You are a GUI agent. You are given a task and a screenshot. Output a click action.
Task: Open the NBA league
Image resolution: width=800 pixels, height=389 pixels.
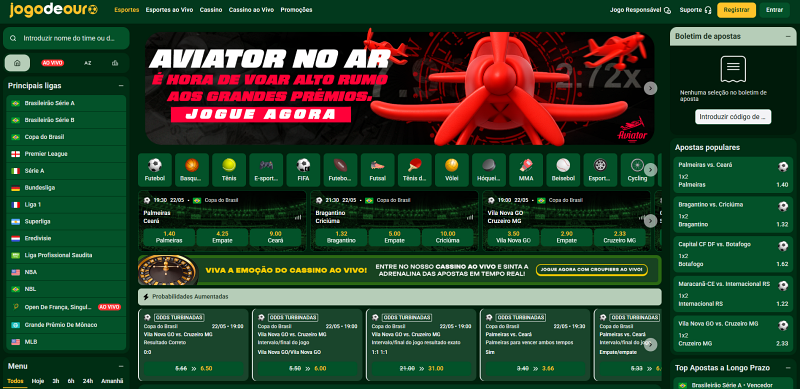pyautogui.click(x=66, y=272)
